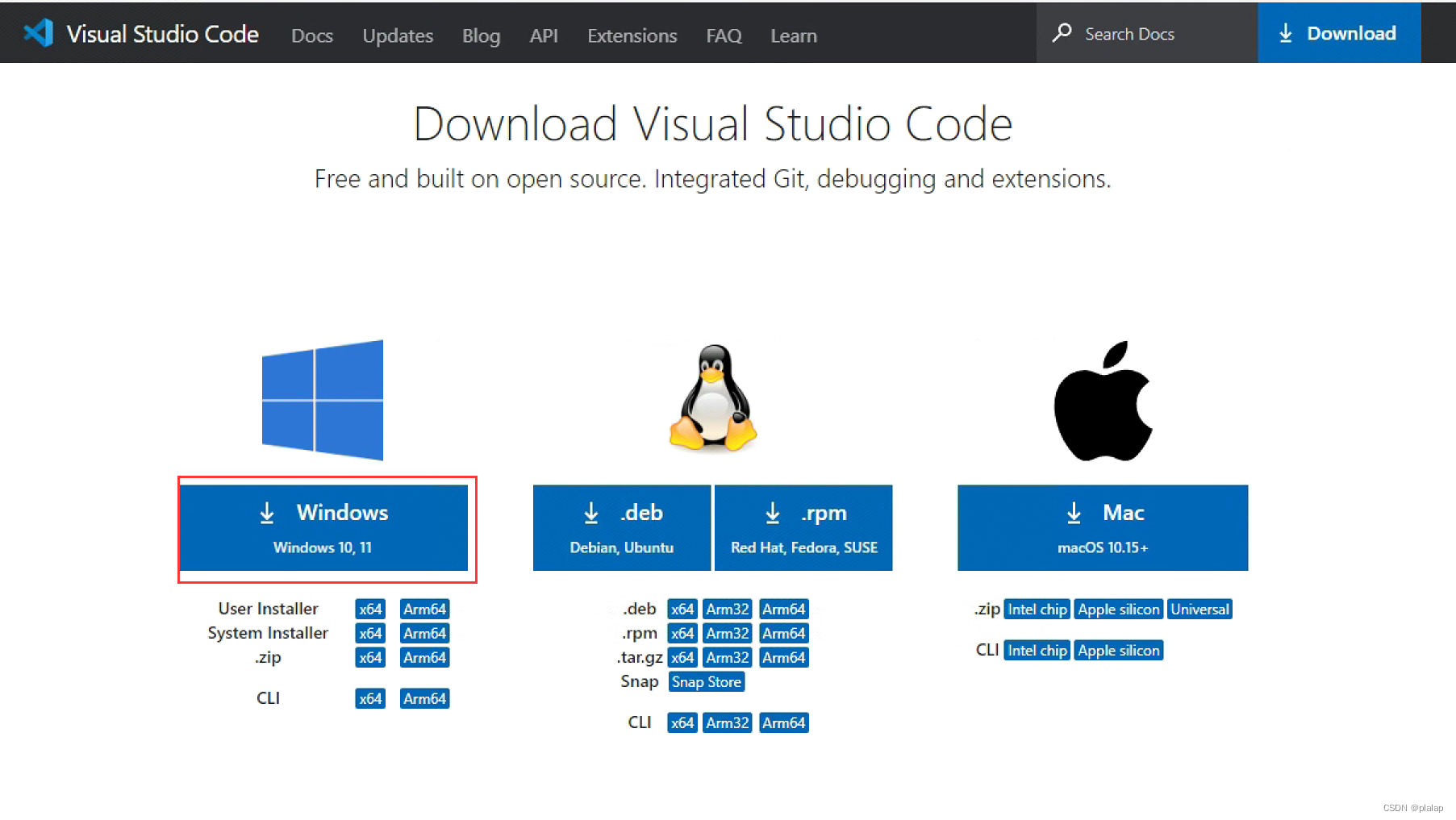Click the Visual Studio Code logo icon
The width and height of the screenshot is (1456, 820).
pyautogui.click(x=38, y=33)
